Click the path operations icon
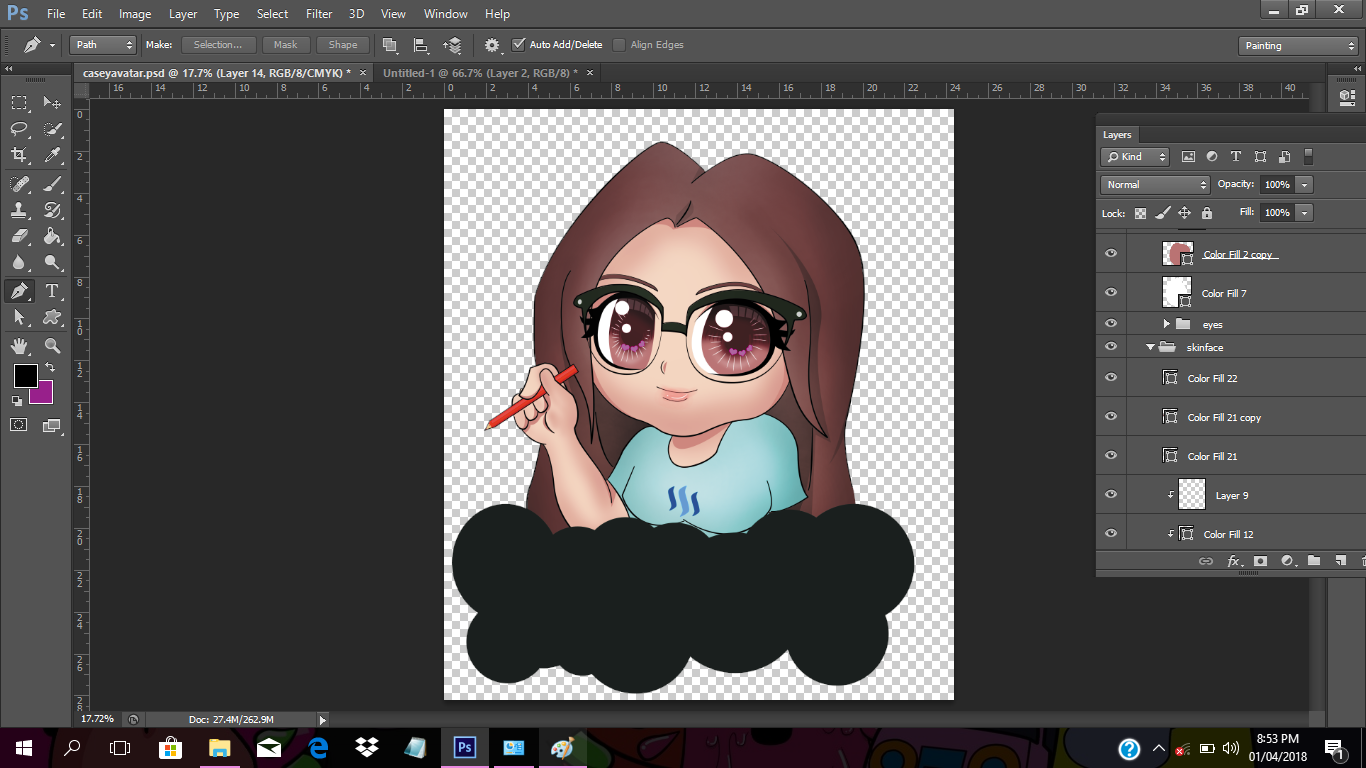Screen dimensions: 1366x768 [x=390, y=45]
